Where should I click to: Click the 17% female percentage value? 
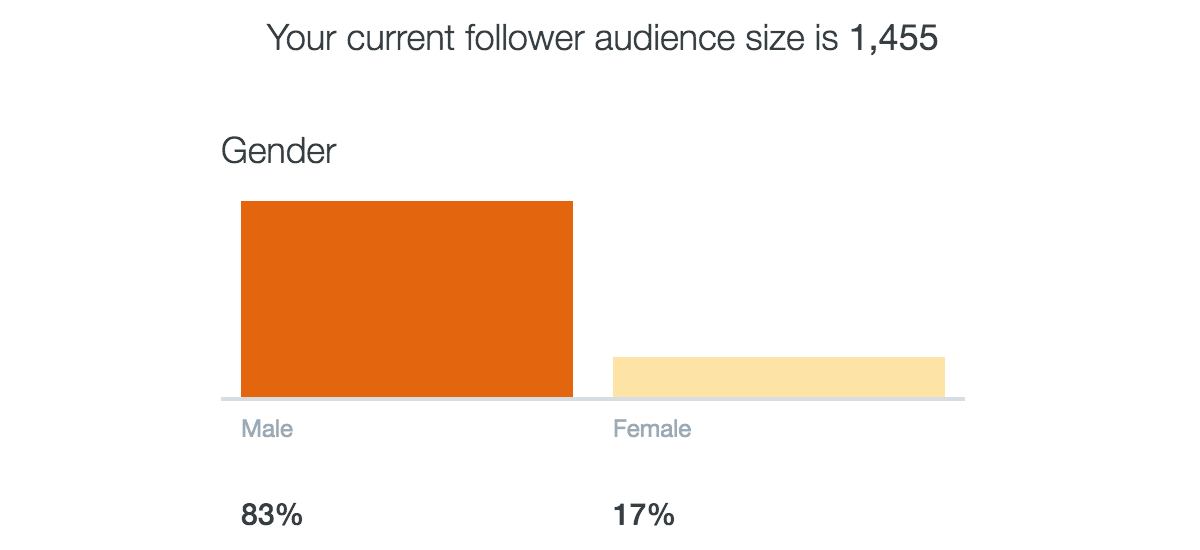pos(643,516)
